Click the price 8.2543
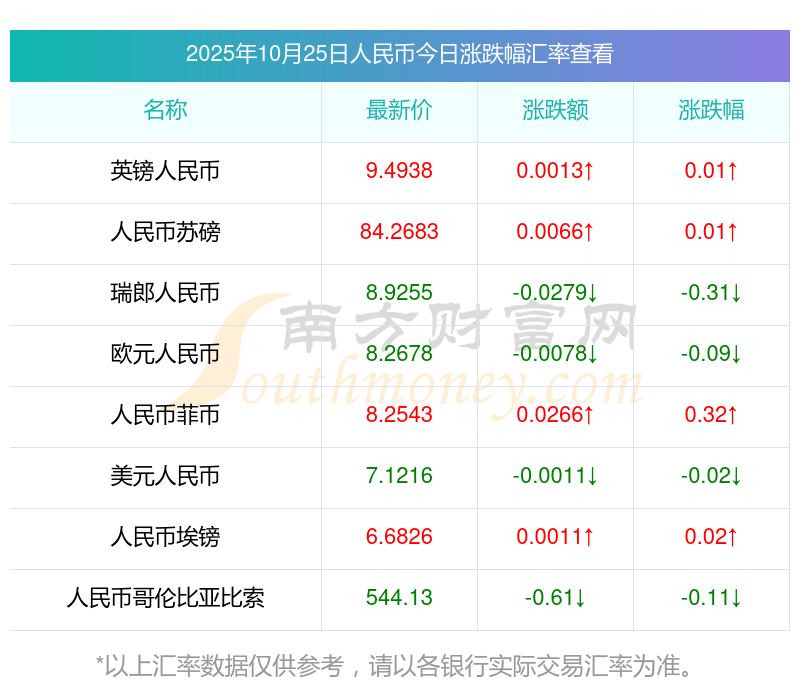800x697 pixels. [x=399, y=415]
